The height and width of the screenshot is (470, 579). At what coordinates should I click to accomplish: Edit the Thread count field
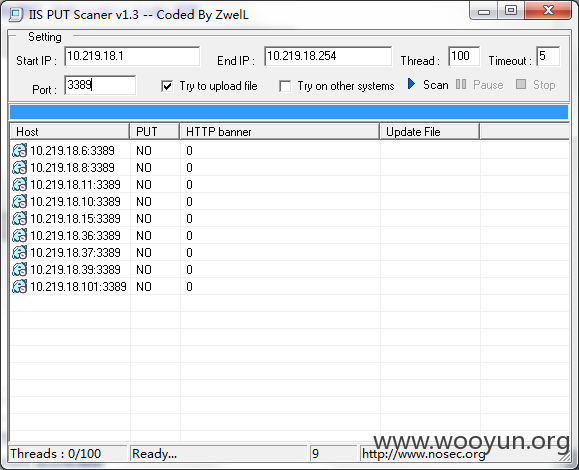pos(464,56)
